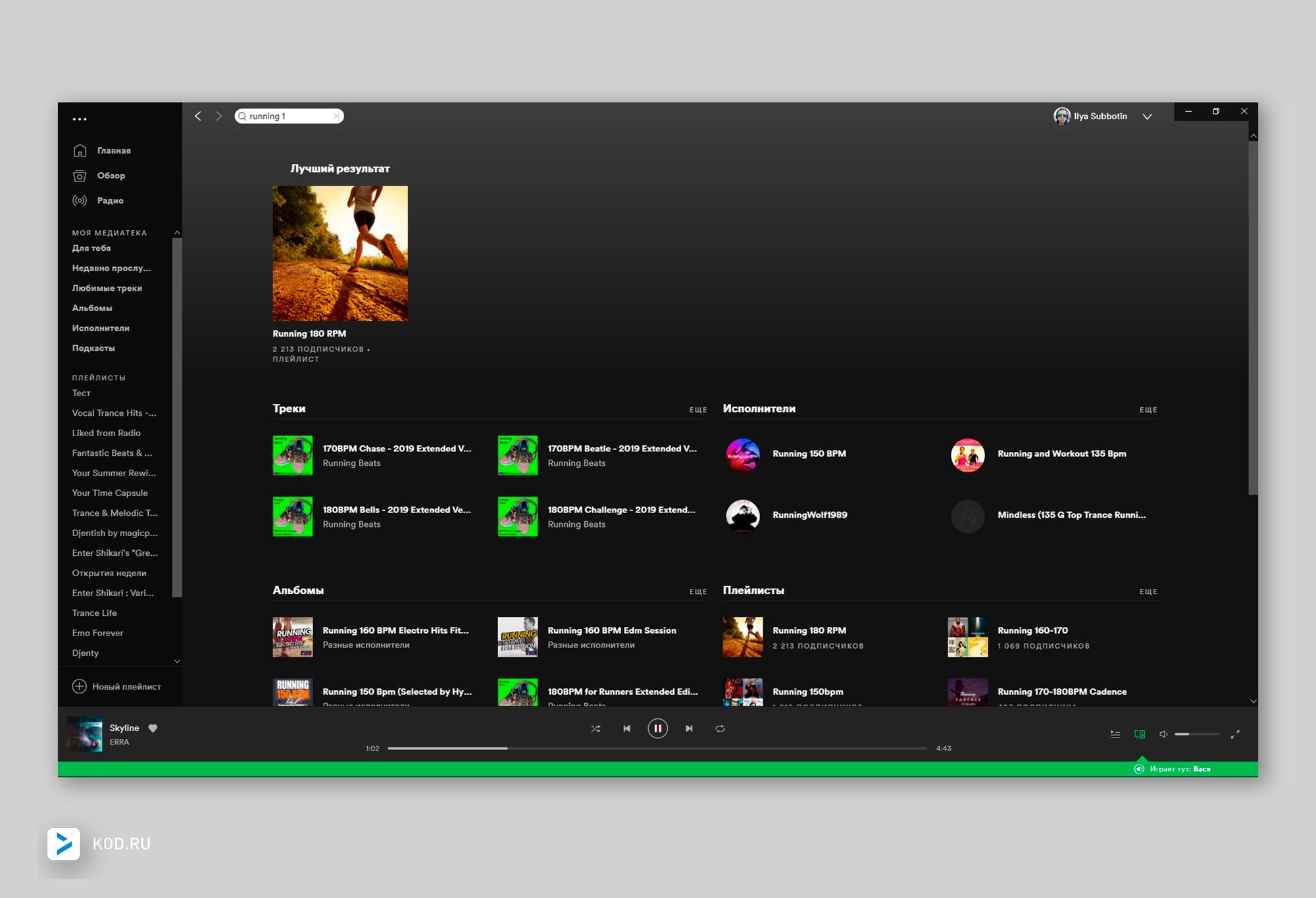Open album Running 160 BPM Edm Session cover
This screenshot has height=898, width=1316.
[x=518, y=637]
